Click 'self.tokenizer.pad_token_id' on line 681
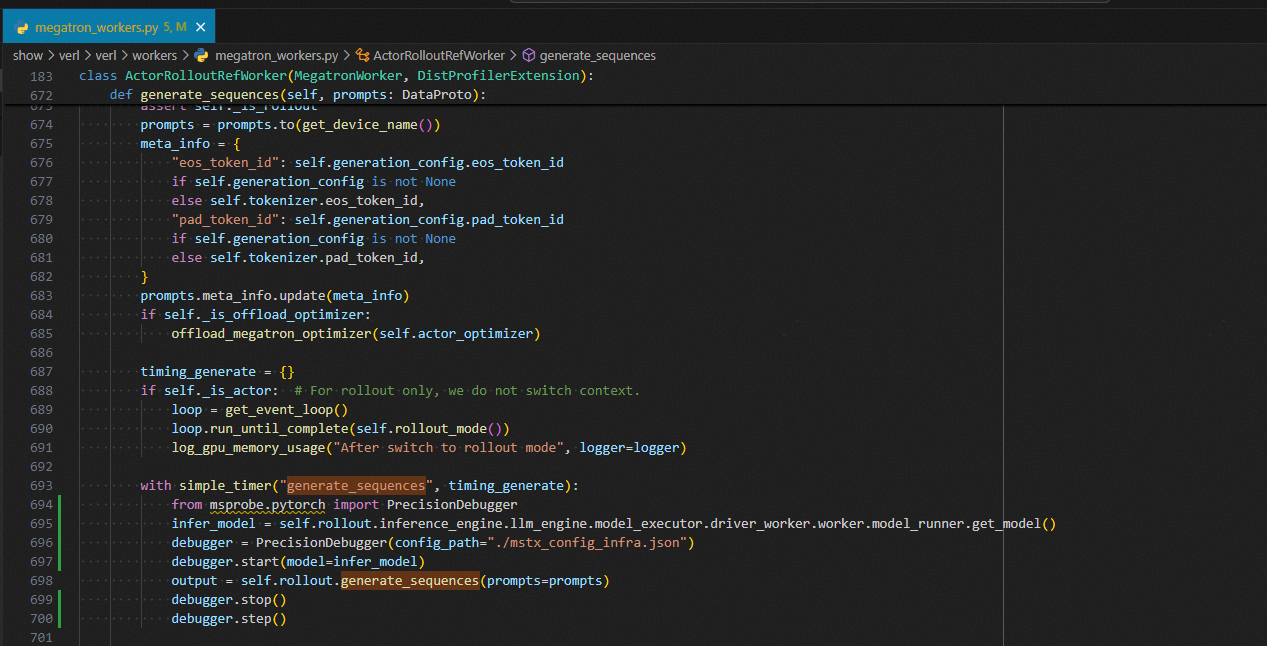This screenshot has height=646, width=1267. [314, 258]
